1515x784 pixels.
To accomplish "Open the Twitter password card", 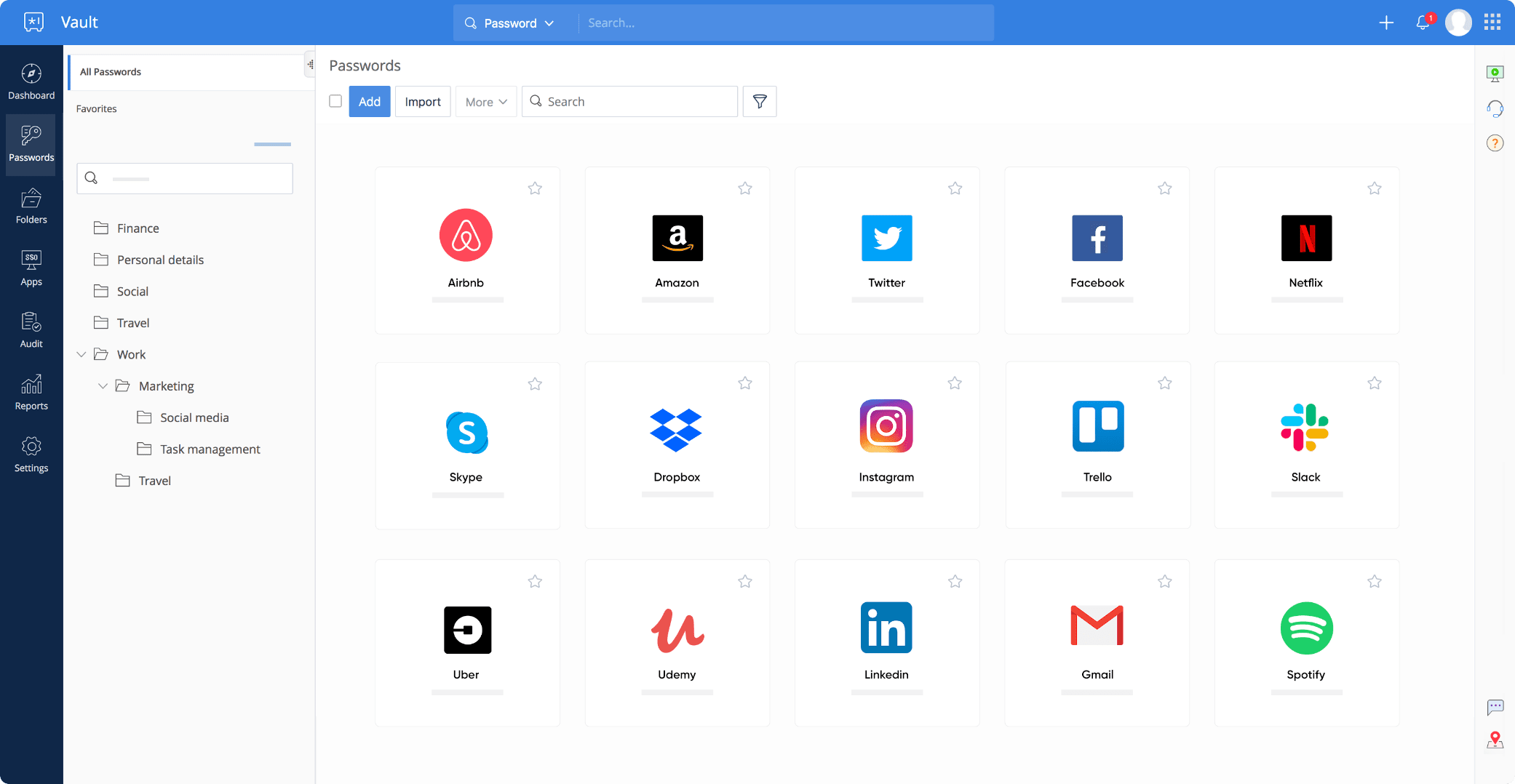I will 887,250.
